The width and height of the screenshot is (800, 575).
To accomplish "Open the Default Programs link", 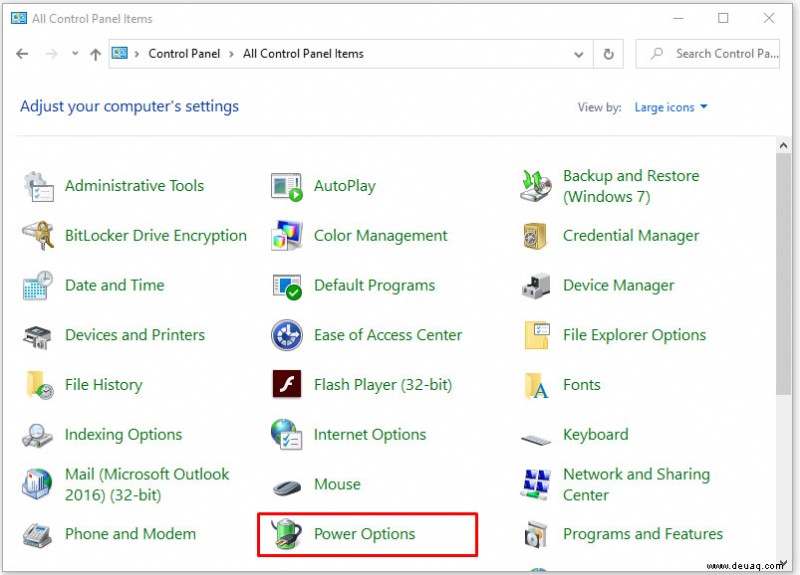I will (x=374, y=285).
